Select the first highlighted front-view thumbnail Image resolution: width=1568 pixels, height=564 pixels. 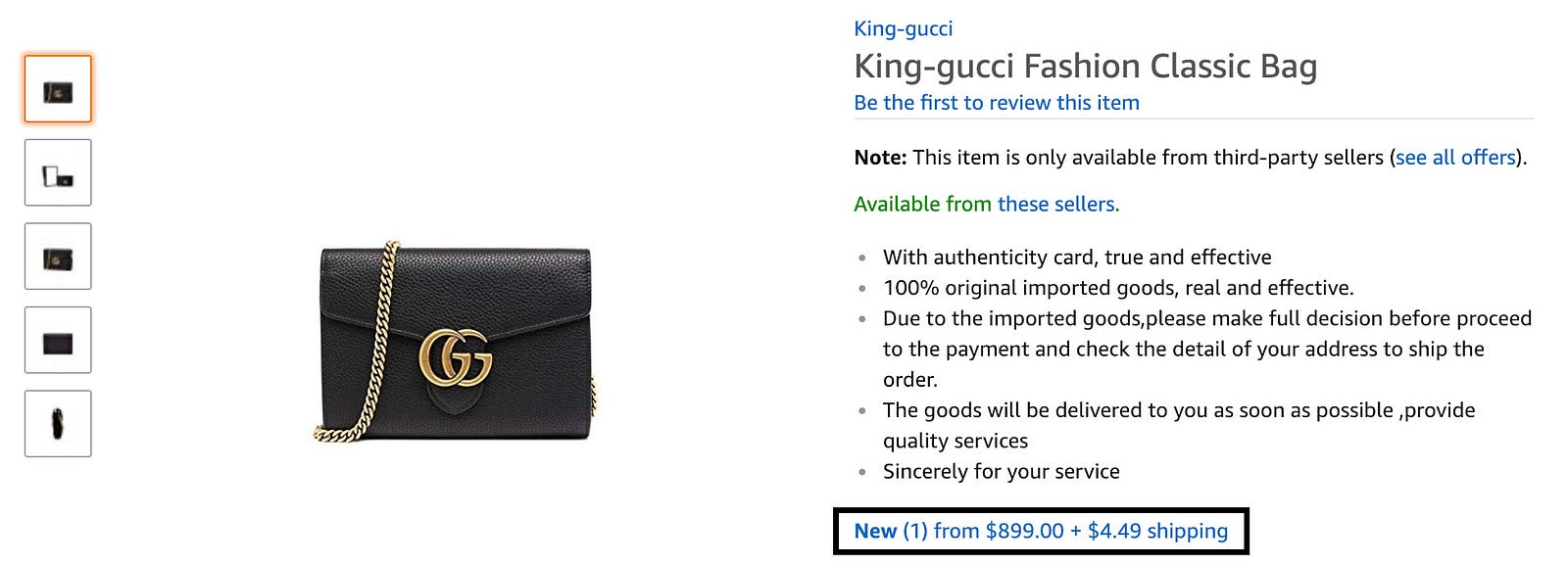click(58, 89)
